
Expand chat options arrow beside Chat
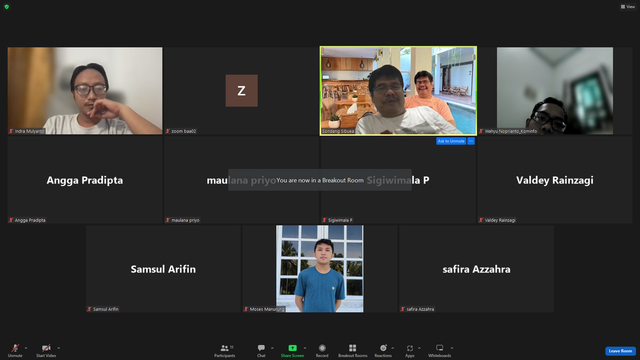tap(272, 348)
